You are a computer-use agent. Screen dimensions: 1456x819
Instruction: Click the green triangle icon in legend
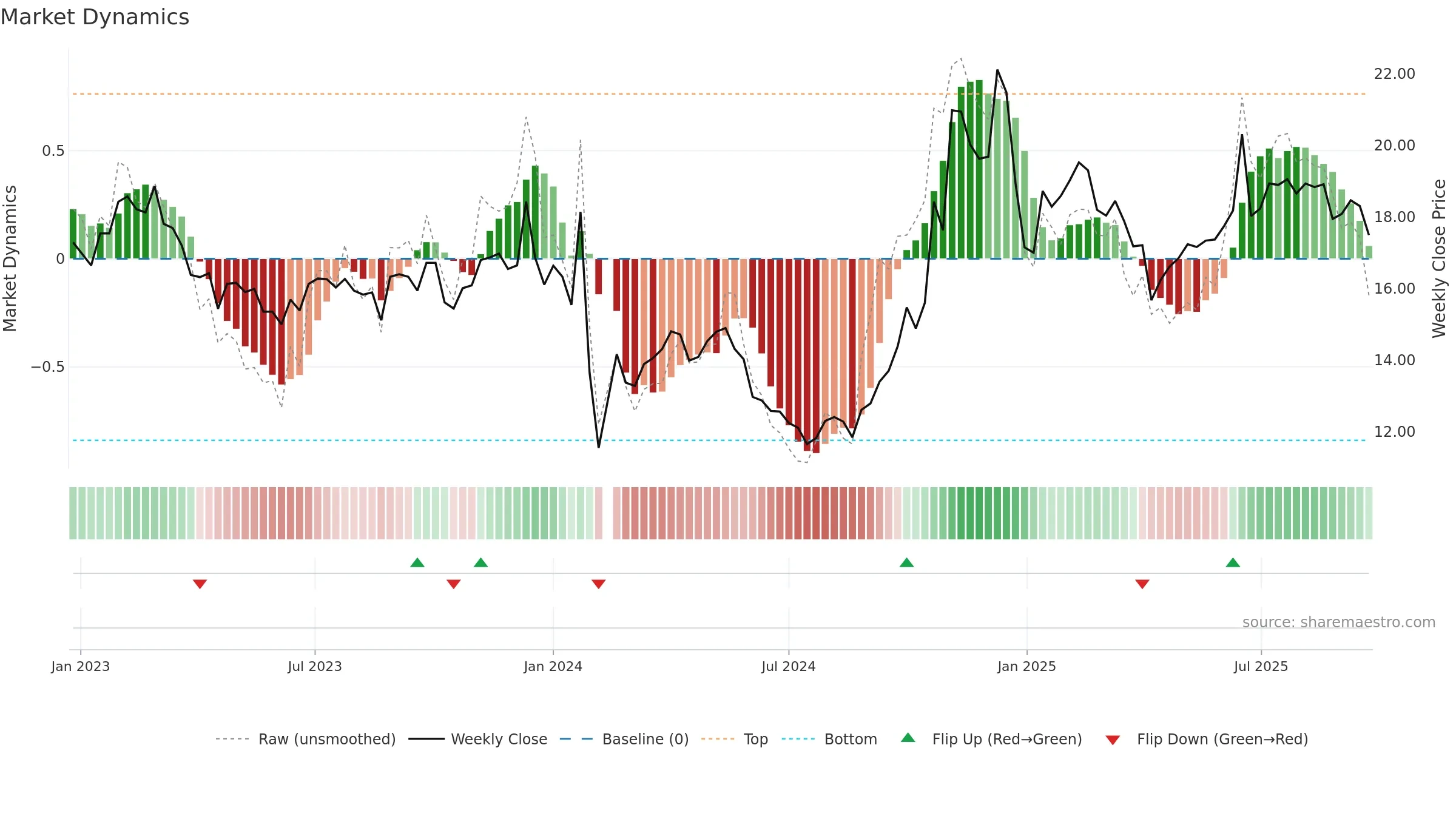click(908, 738)
